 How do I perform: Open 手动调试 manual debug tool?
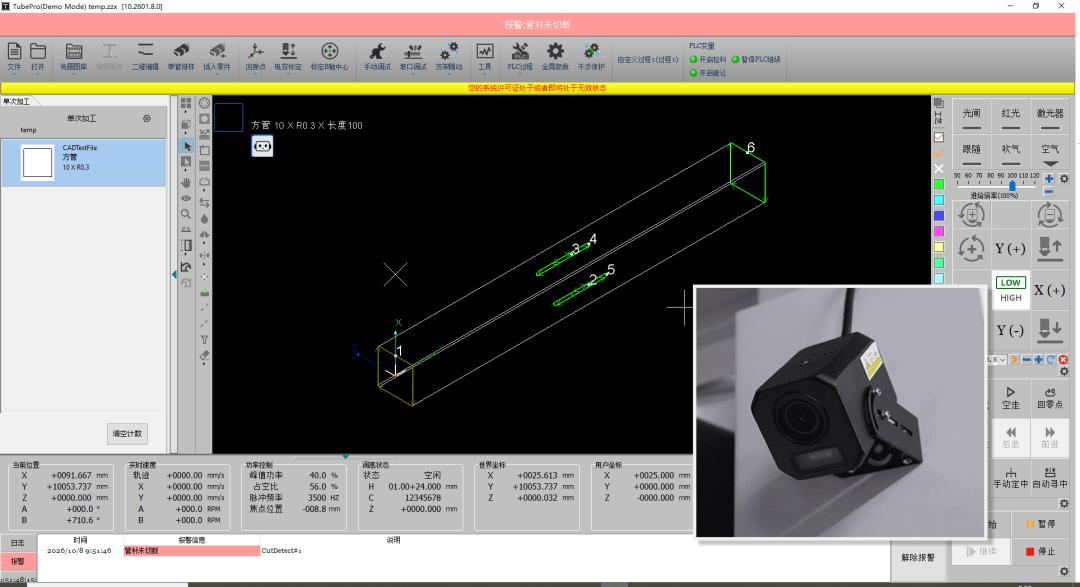coord(377,57)
